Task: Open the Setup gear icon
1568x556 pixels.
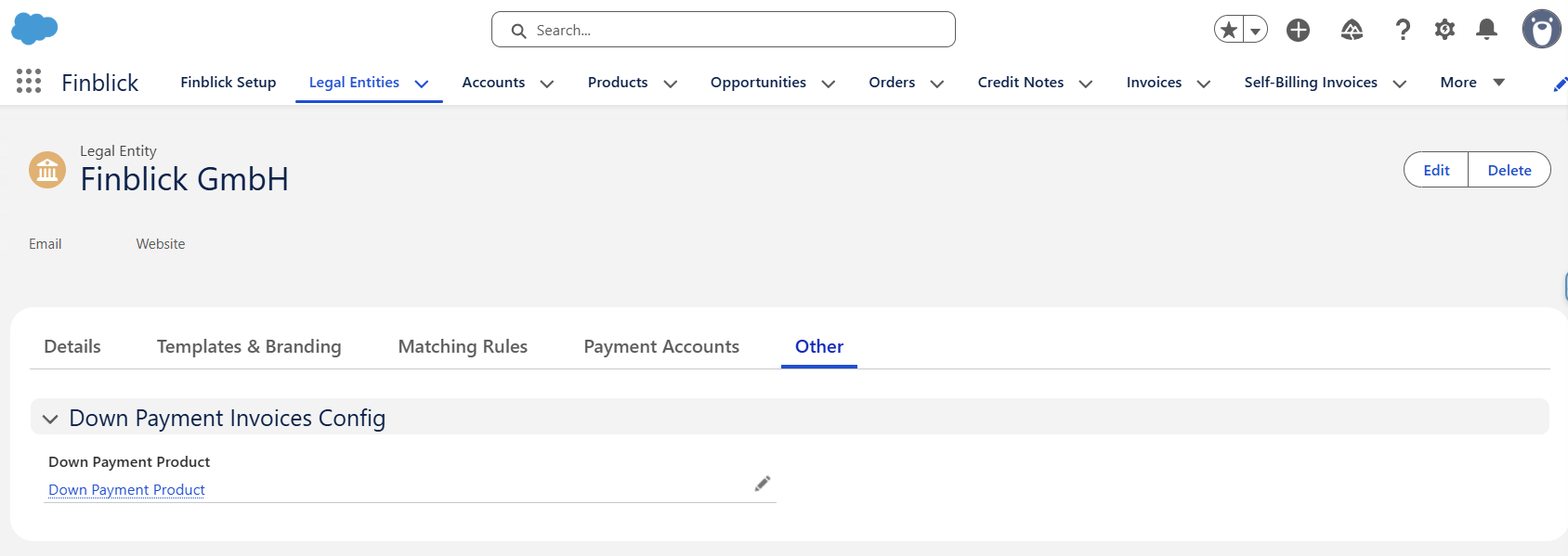Action: tap(1444, 30)
